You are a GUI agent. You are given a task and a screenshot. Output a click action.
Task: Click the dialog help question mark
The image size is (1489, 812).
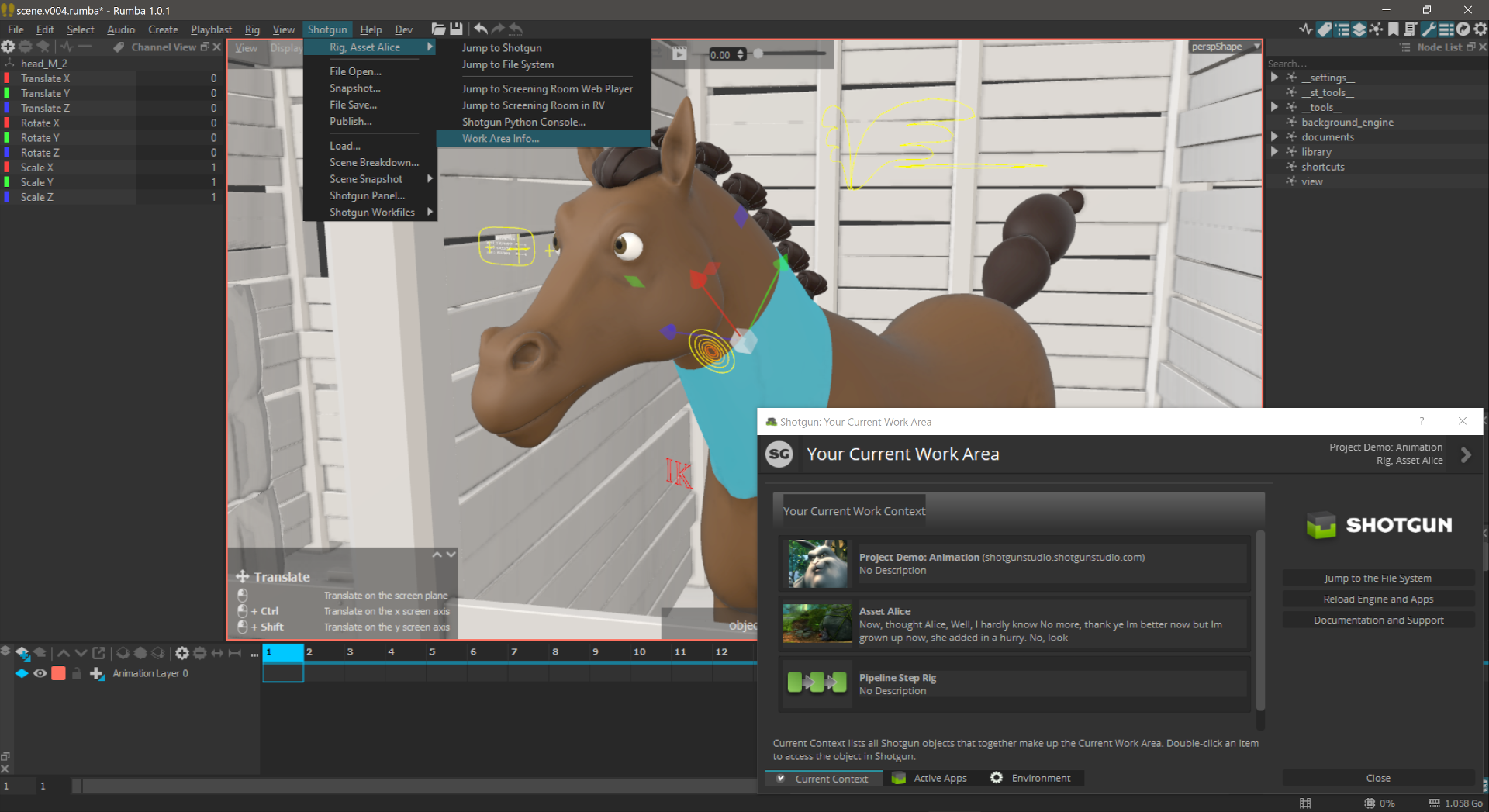tap(1422, 421)
